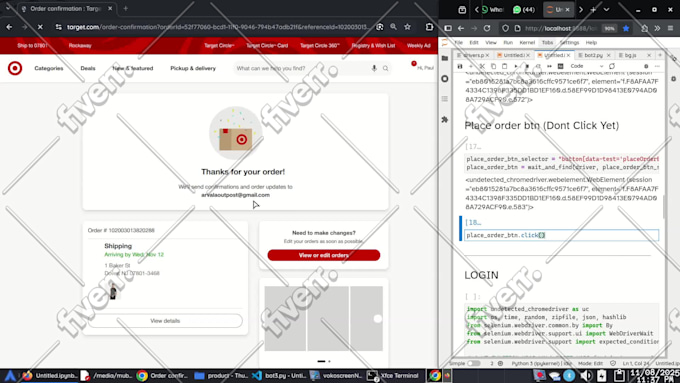
Task: Open Firefox new tab with plus icon
Action: [x=593, y=10]
